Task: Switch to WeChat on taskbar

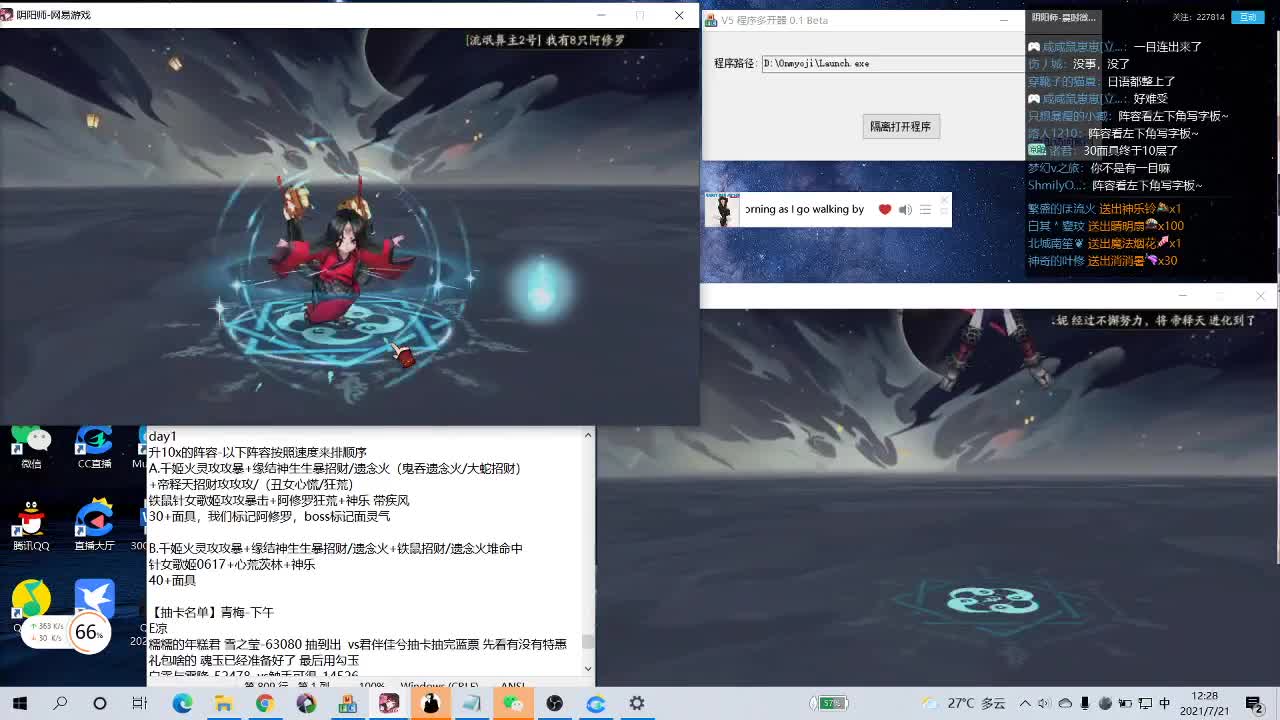Action: 513,703
